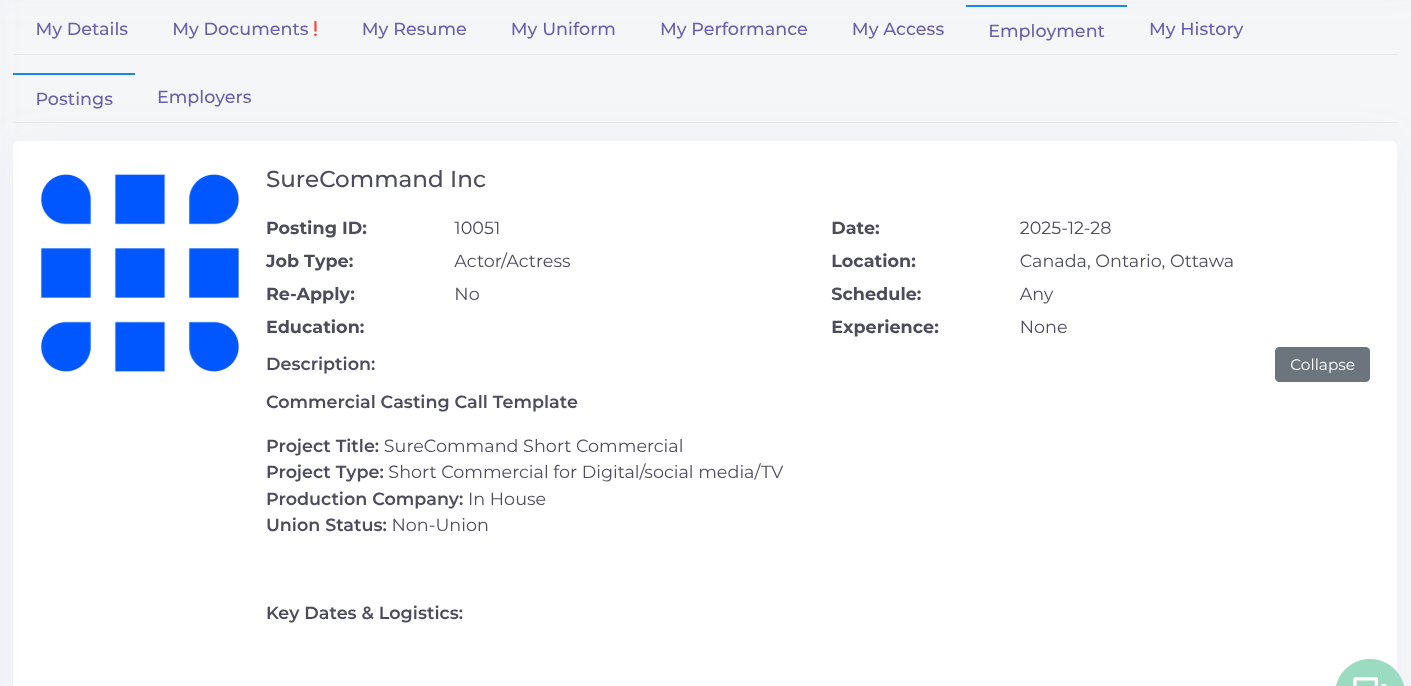This screenshot has height=686, width=1411.
Task: Click the Commercial Casting Call Template heading
Action: [422, 402]
